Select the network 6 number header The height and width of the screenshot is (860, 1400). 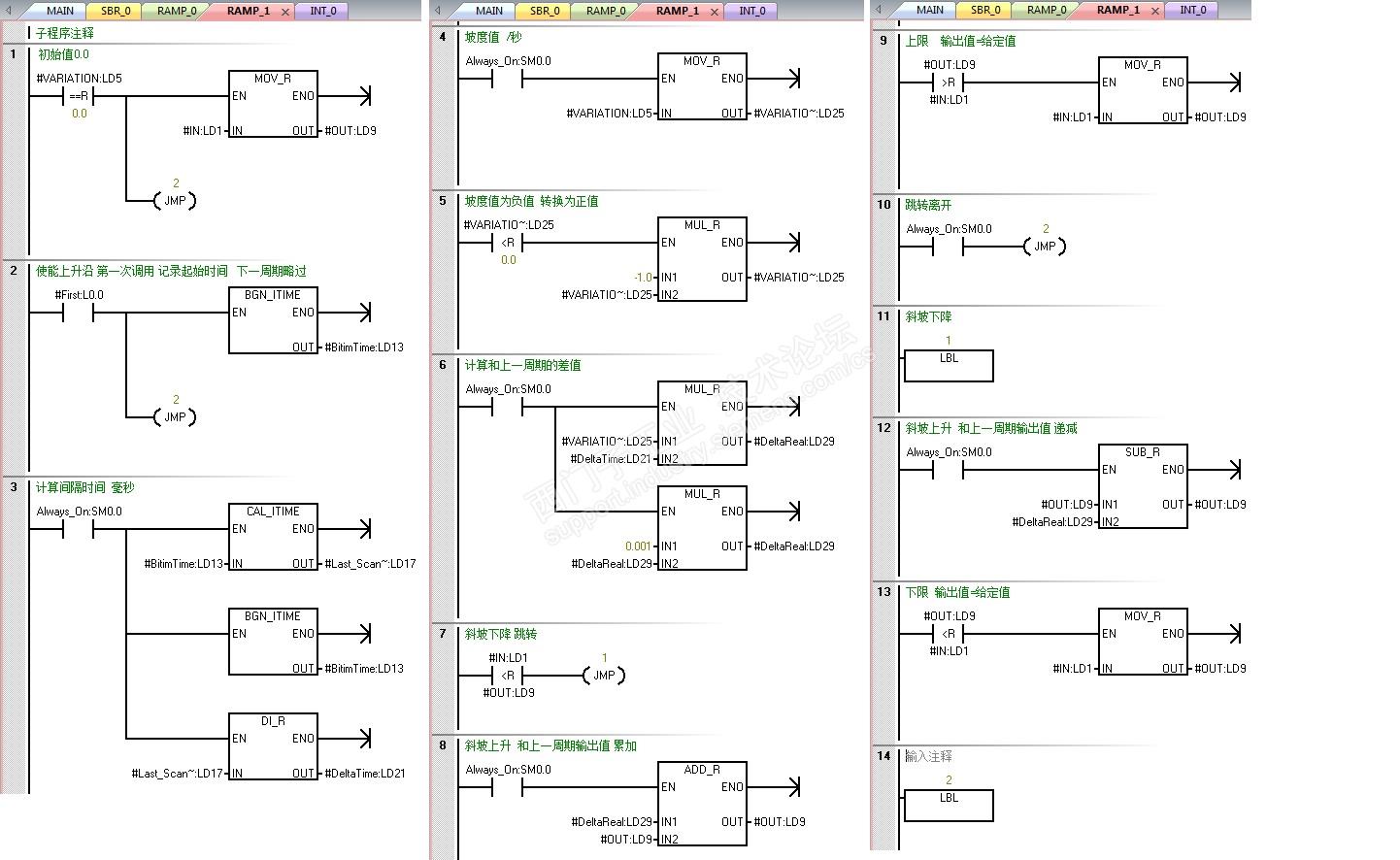444,366
